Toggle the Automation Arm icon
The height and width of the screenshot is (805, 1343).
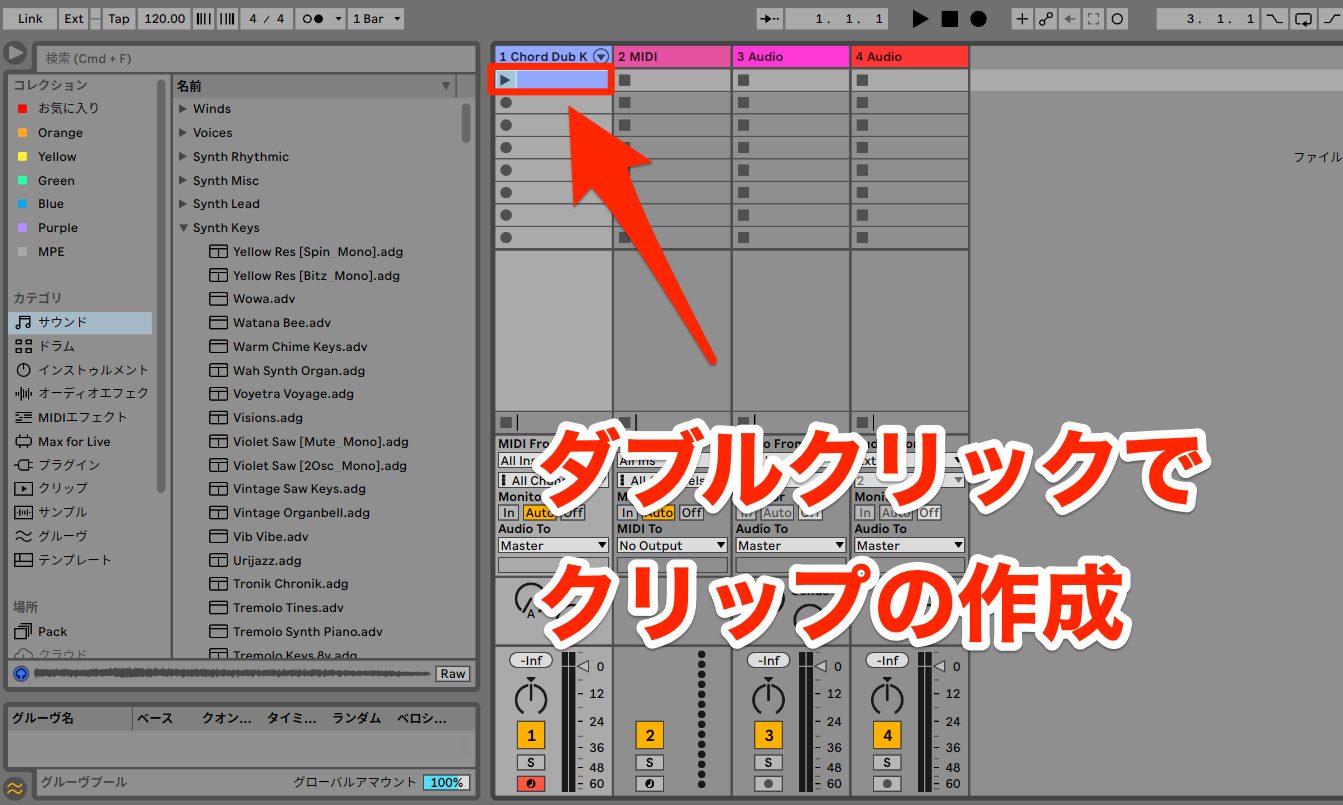[x=1046, y=19]
